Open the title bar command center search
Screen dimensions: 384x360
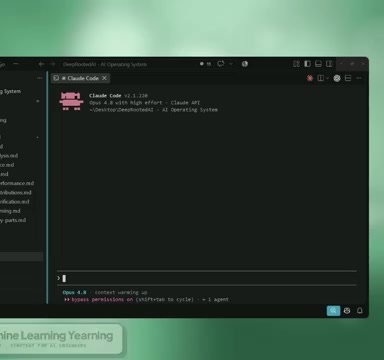[105, 64]
